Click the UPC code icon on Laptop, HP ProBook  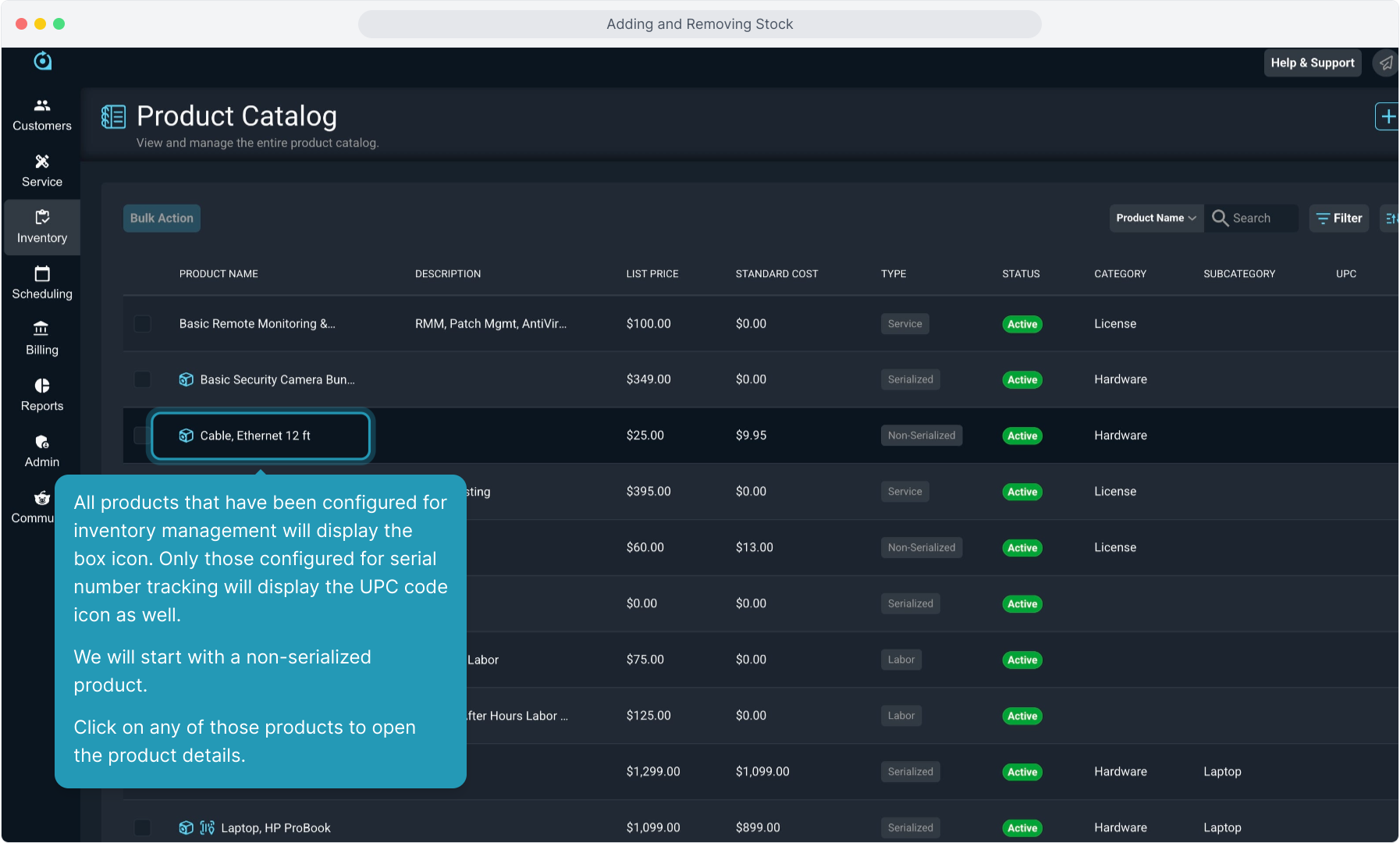click(x=207, y=827)
